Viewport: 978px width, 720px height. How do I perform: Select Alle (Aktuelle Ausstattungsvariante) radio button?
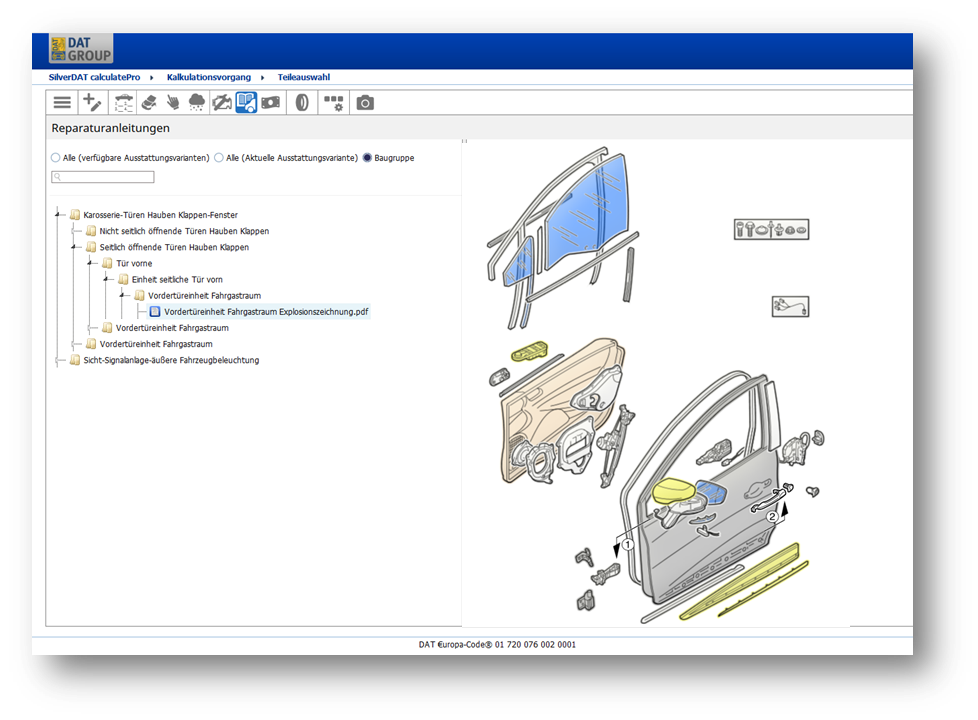coord(219,158)
